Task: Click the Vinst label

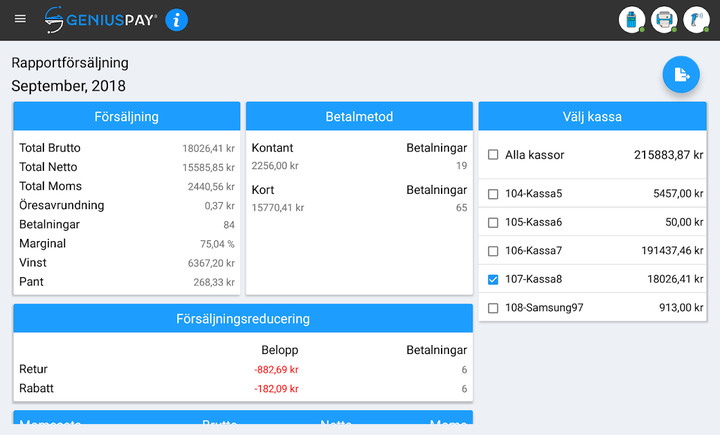Action: pos(33,263)
